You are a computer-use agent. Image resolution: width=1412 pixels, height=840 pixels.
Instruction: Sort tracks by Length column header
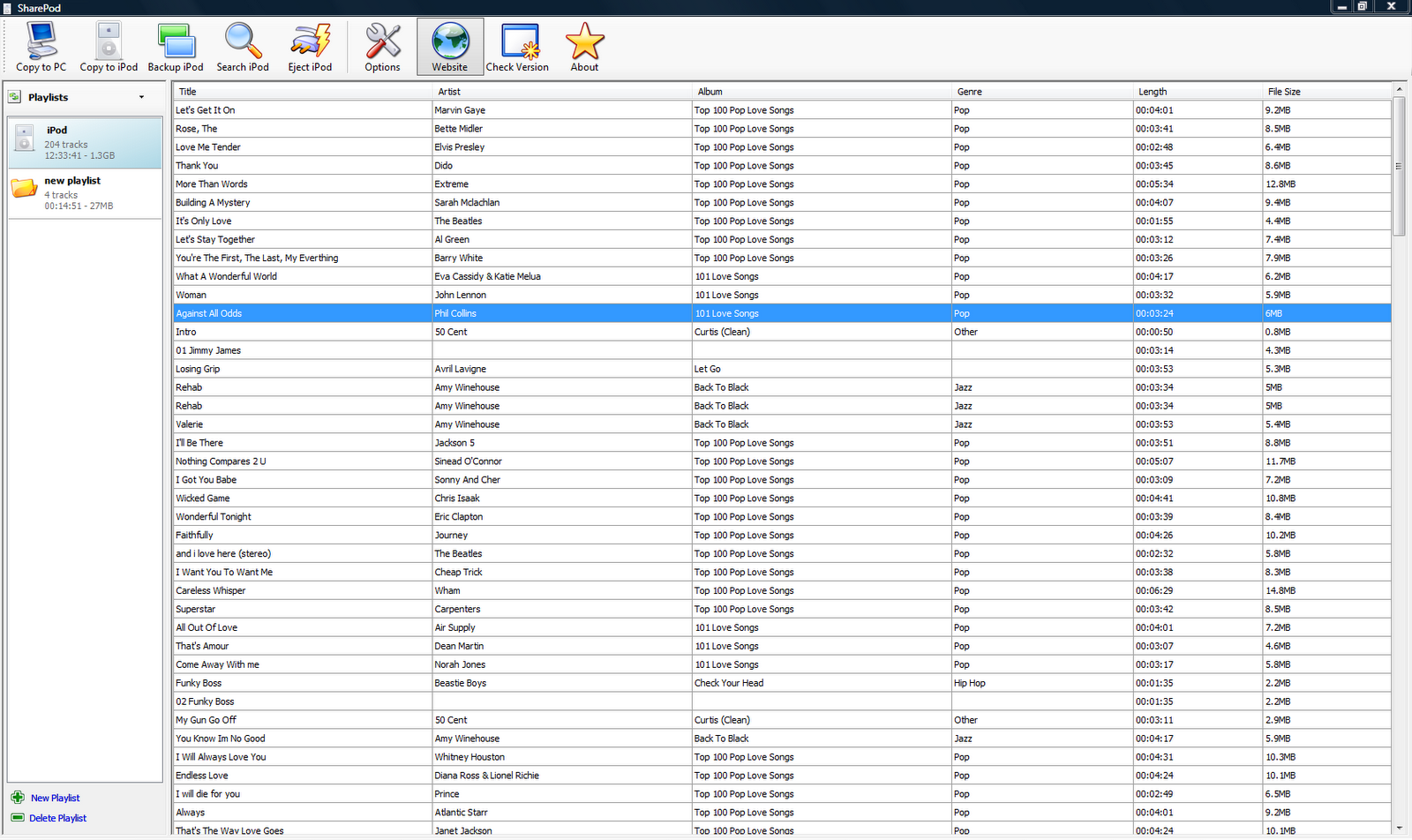(x=1198, y=92)
